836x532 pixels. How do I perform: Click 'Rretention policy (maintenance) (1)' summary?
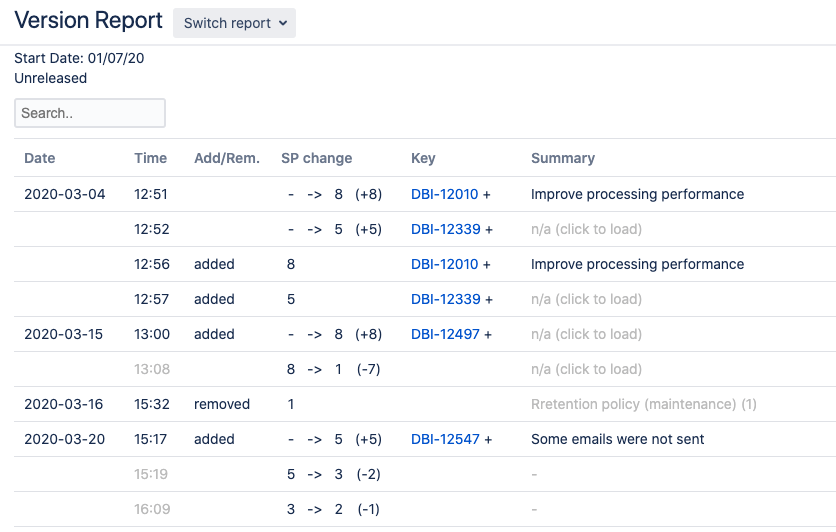(644, 404)
